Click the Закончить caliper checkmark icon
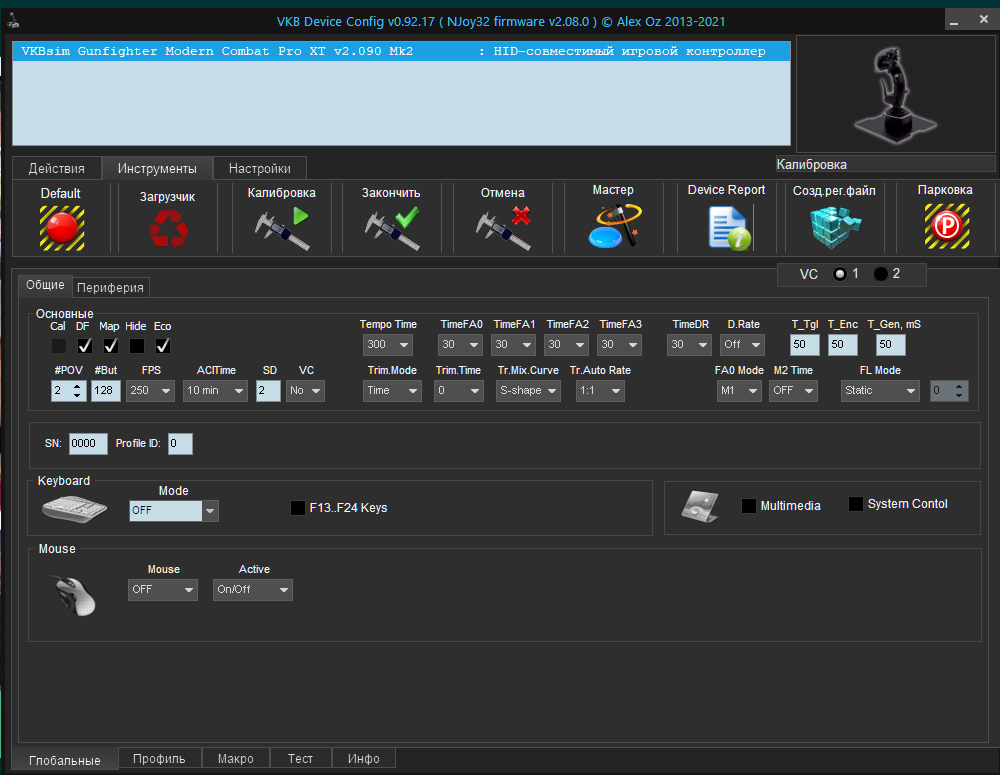1000x775 pixels. 392,228
